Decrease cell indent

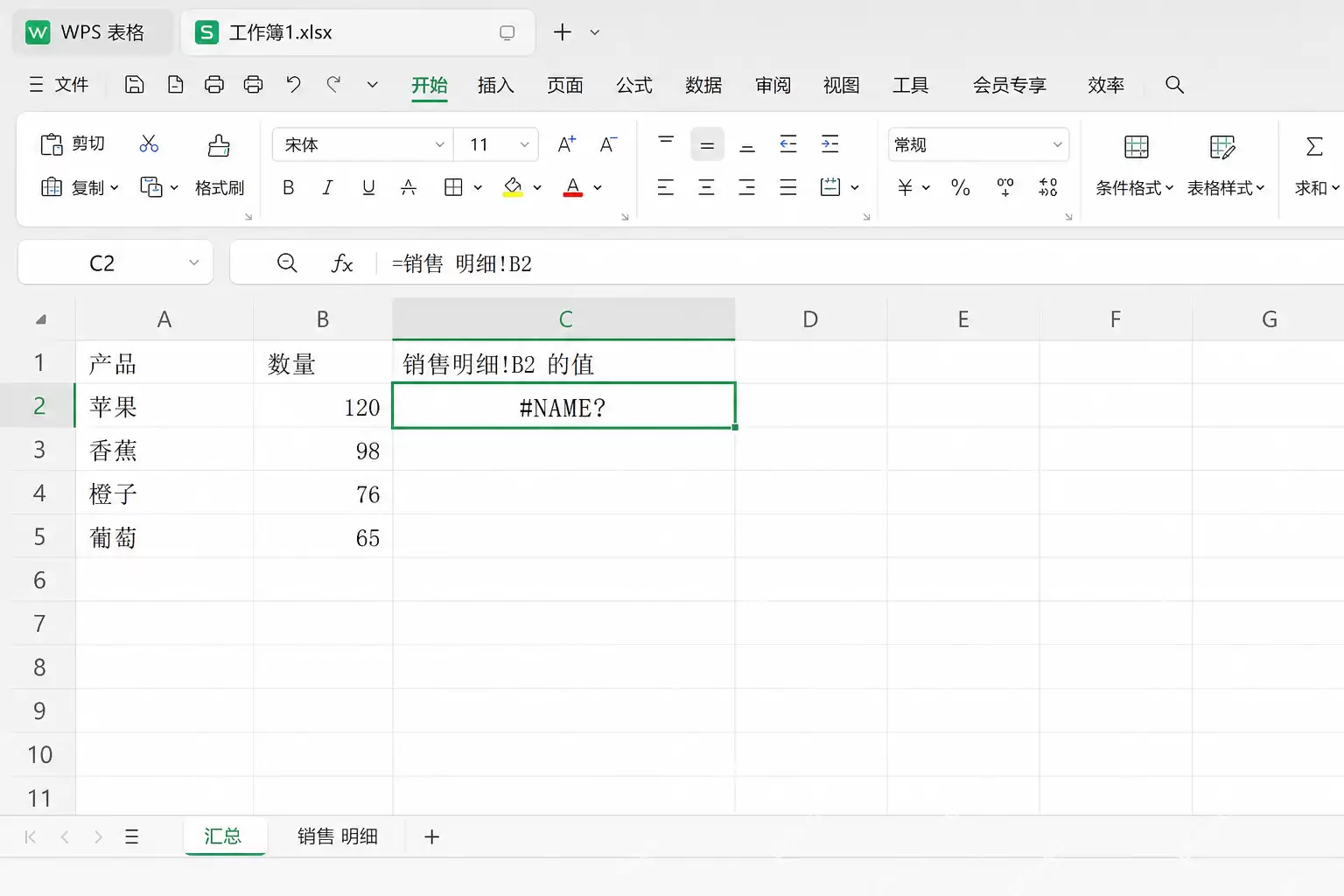pos(788,144)
